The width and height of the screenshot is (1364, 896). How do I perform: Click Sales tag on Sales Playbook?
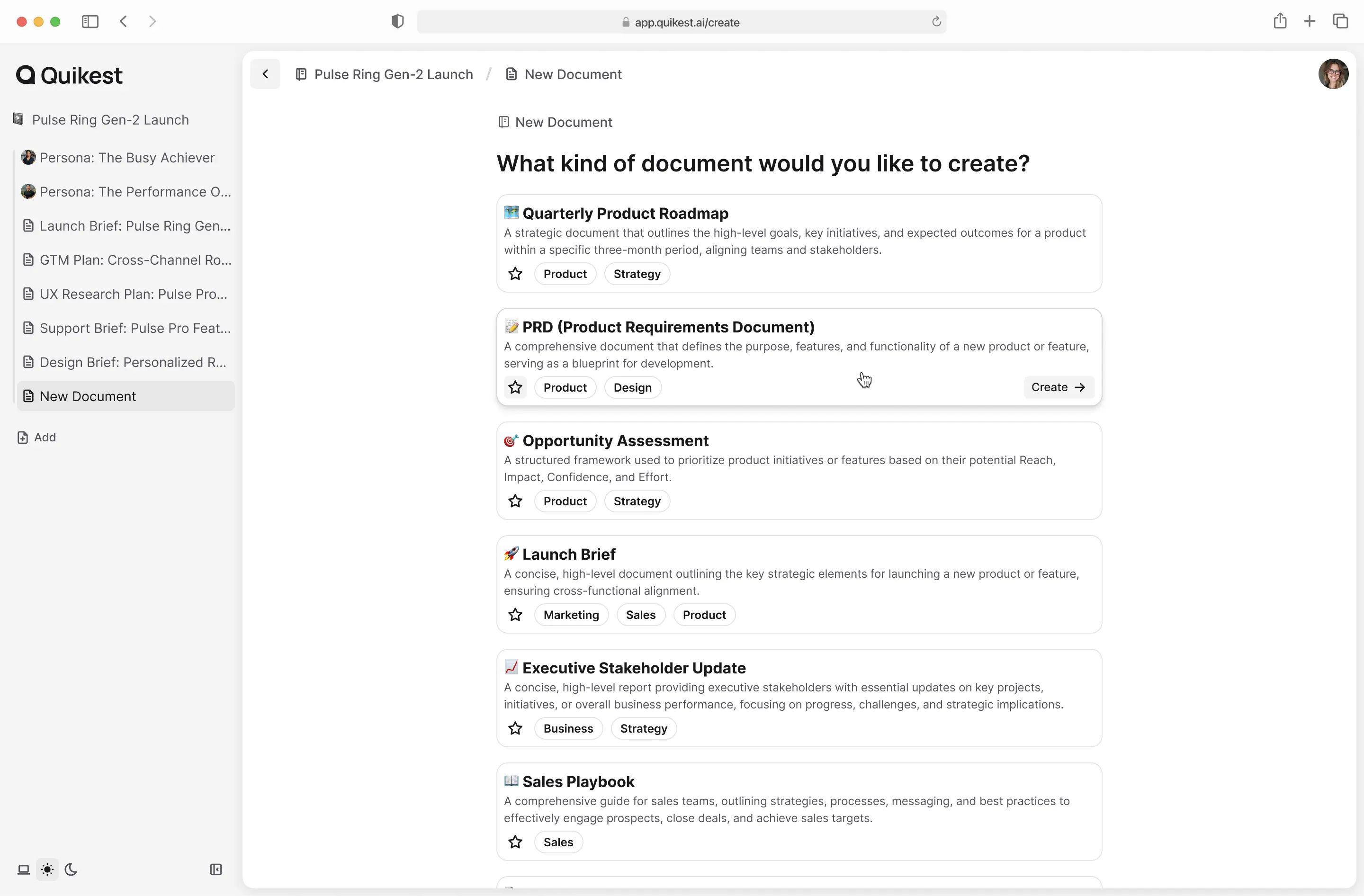557,842
